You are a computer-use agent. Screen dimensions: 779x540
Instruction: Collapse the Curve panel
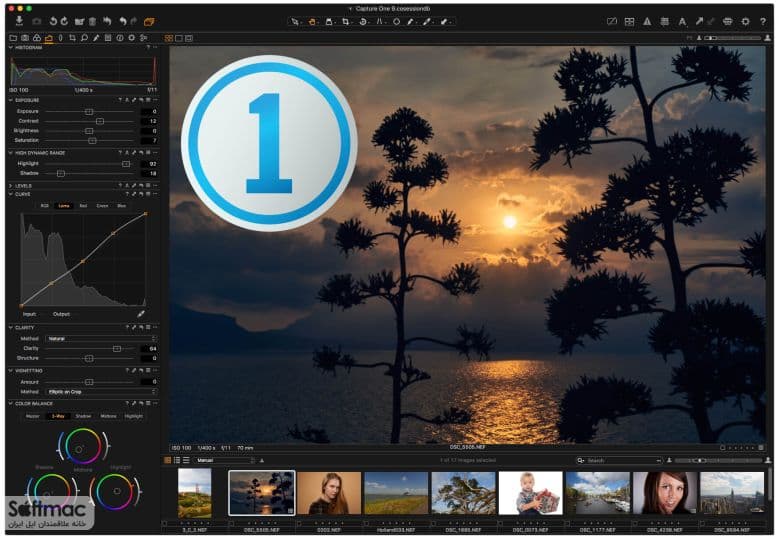[10, 194]
